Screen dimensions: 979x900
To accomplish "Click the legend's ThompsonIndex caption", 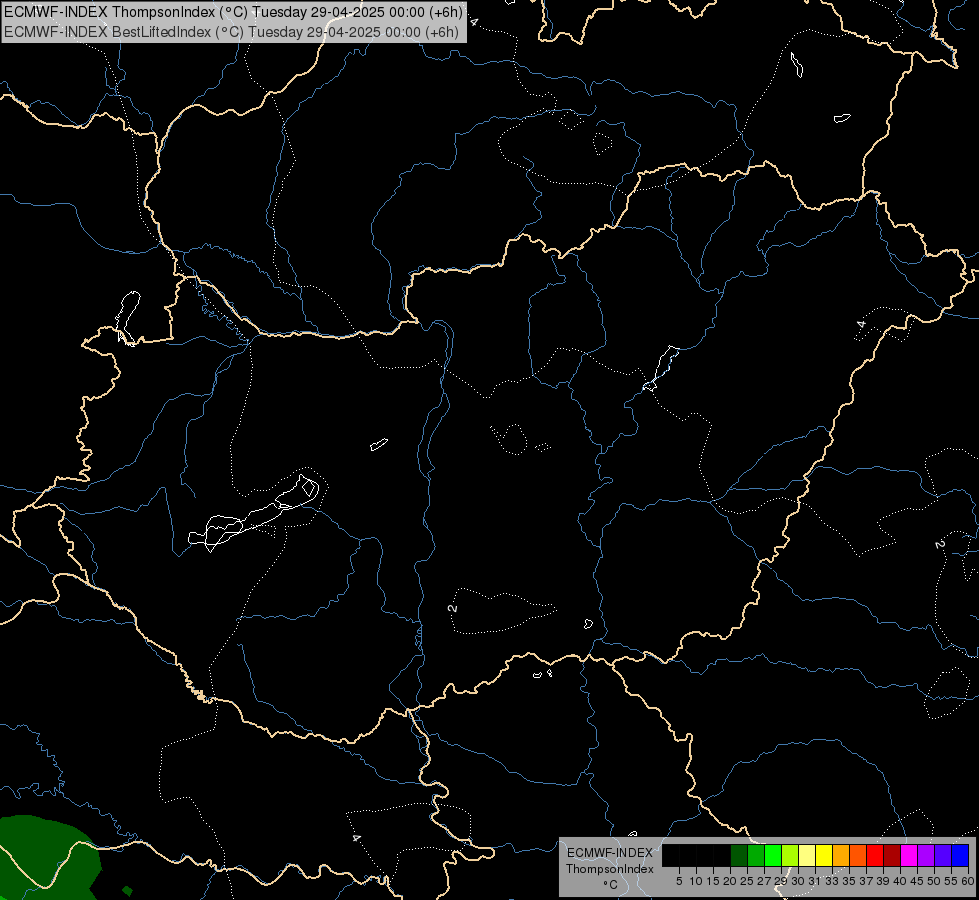I will point(610,869).
